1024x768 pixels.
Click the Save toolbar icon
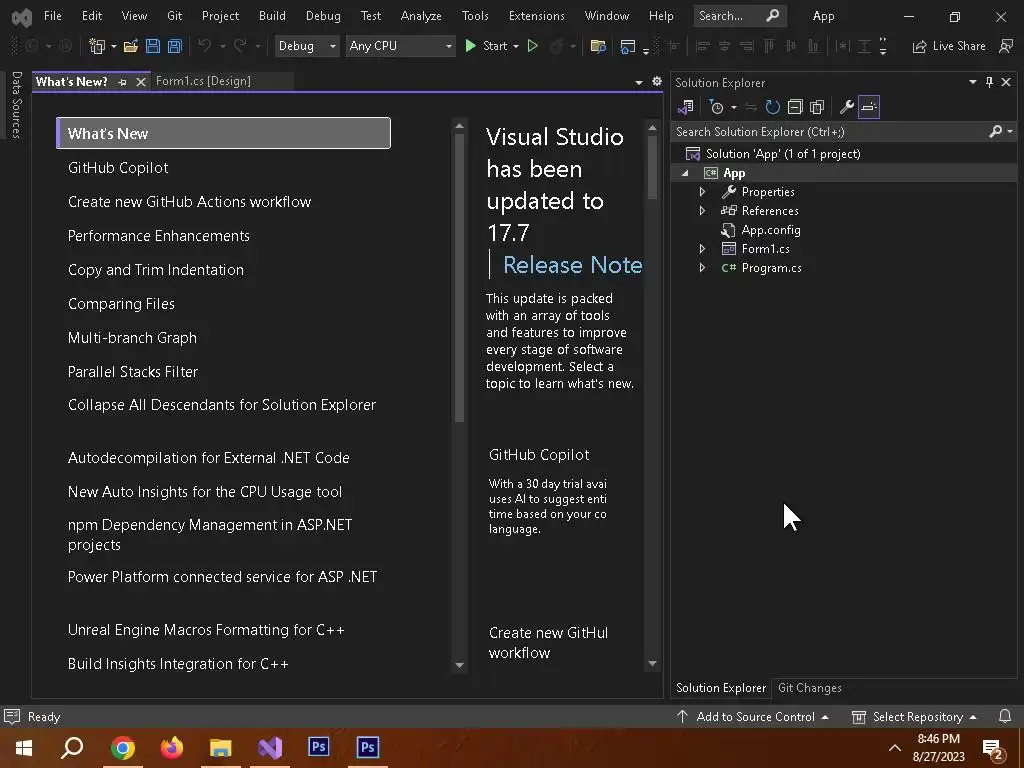click(153, 46)
